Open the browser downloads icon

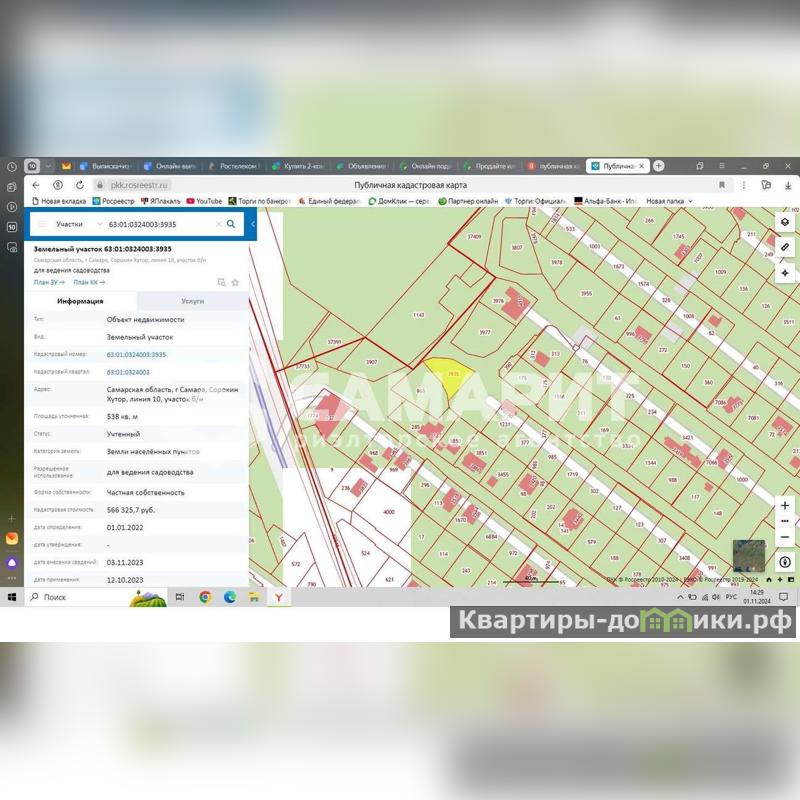(788, 185)
